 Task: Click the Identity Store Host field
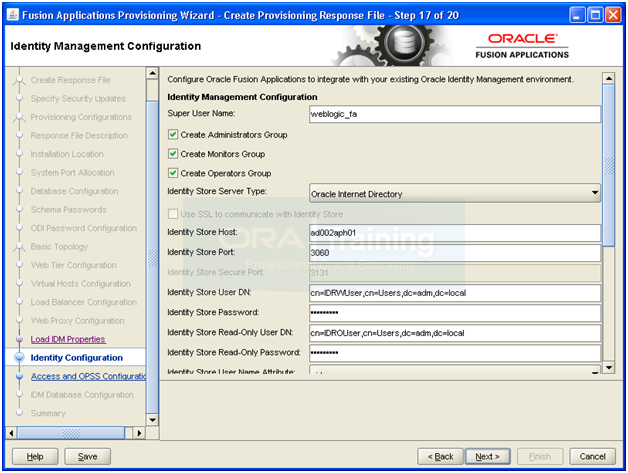455,233
